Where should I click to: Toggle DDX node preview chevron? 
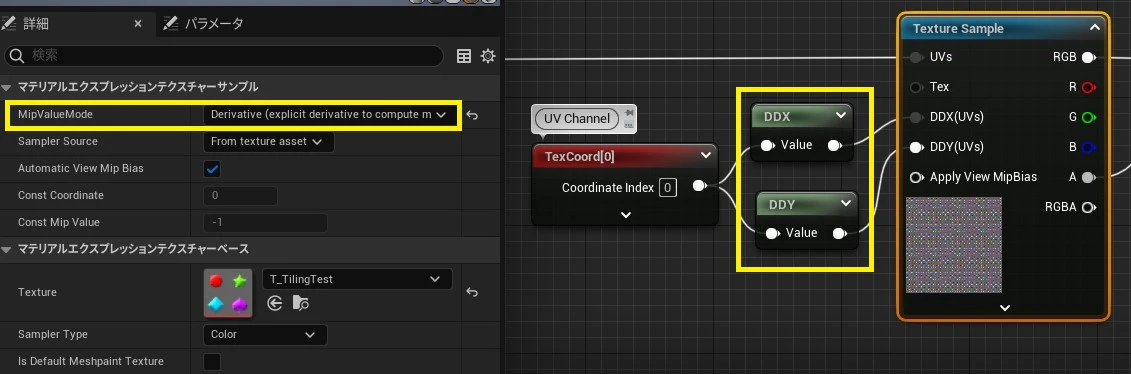tap(840, 115)
